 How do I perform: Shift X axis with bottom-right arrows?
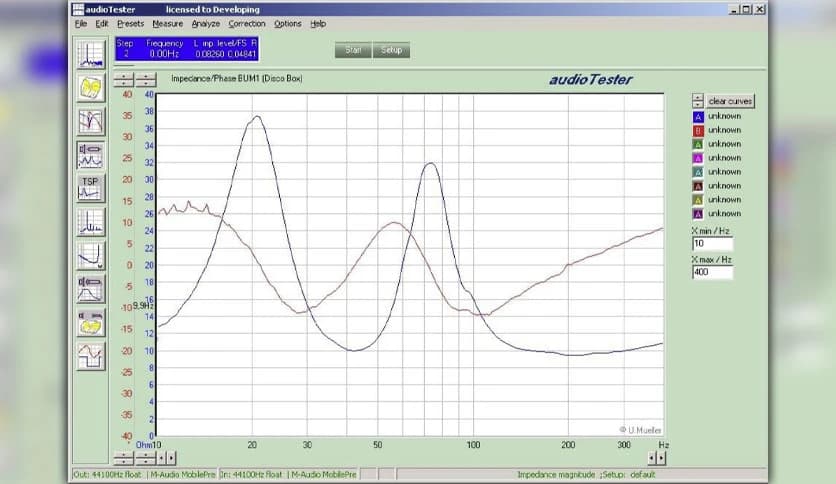(x=657, y=458)
